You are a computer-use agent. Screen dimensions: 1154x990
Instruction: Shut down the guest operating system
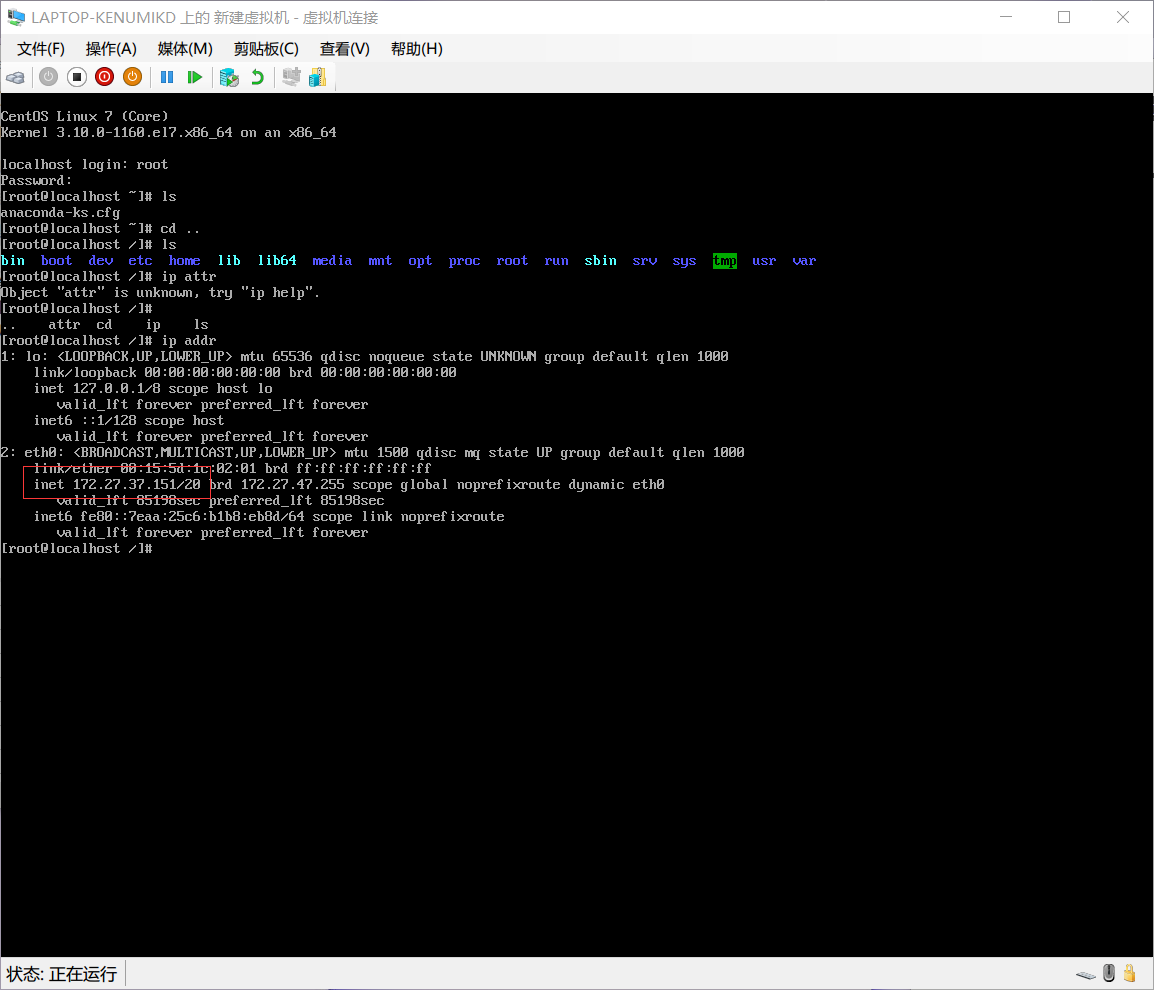(104, 77)
